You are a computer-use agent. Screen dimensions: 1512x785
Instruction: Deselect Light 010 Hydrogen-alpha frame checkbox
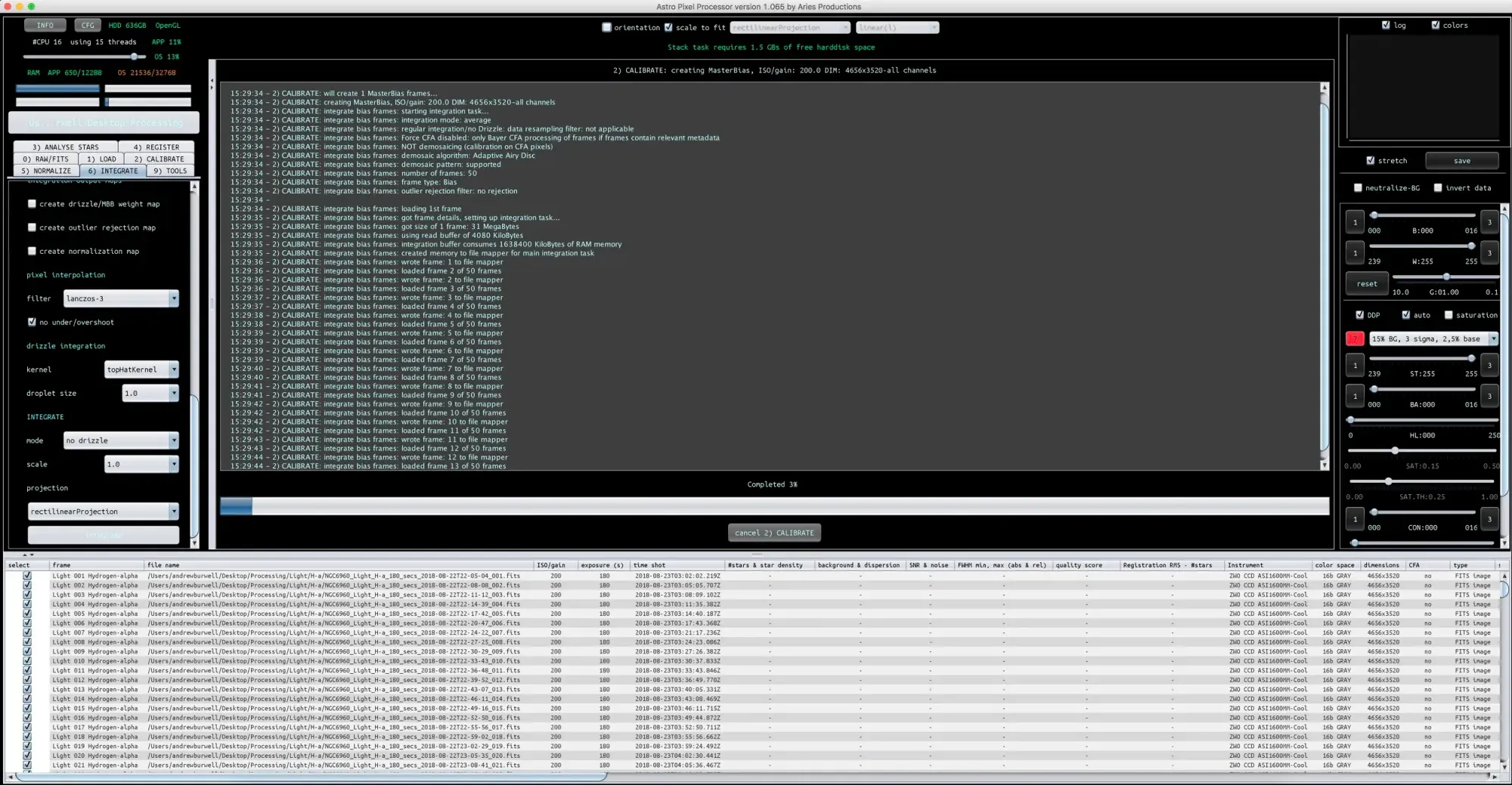tap(27, 661)
